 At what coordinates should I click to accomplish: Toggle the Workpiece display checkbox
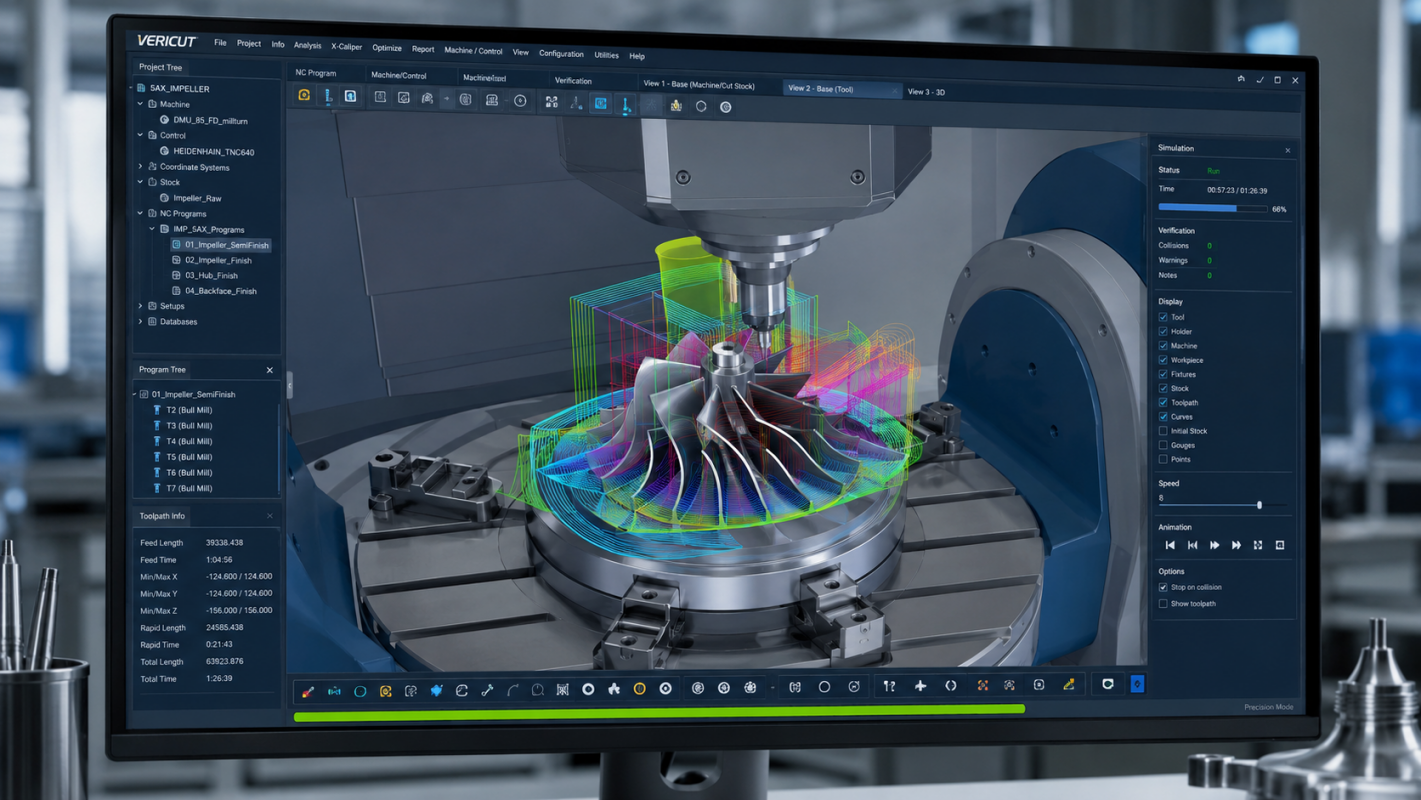[1163, 360]
